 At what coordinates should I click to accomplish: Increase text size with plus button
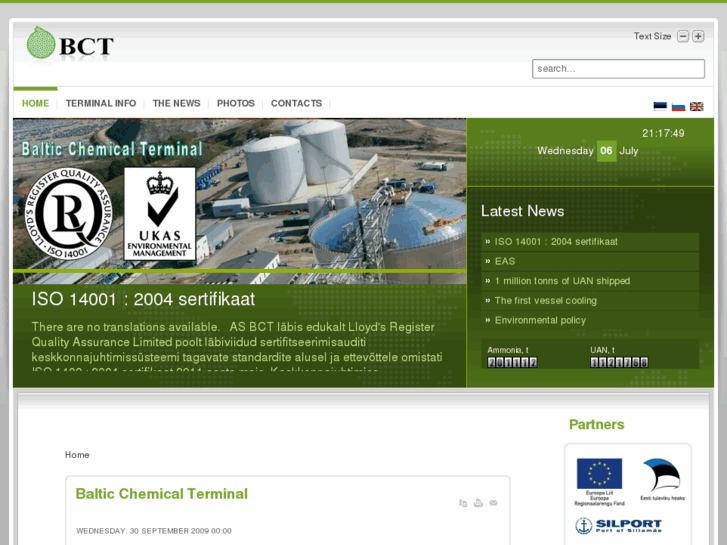(x=698, y=36)
